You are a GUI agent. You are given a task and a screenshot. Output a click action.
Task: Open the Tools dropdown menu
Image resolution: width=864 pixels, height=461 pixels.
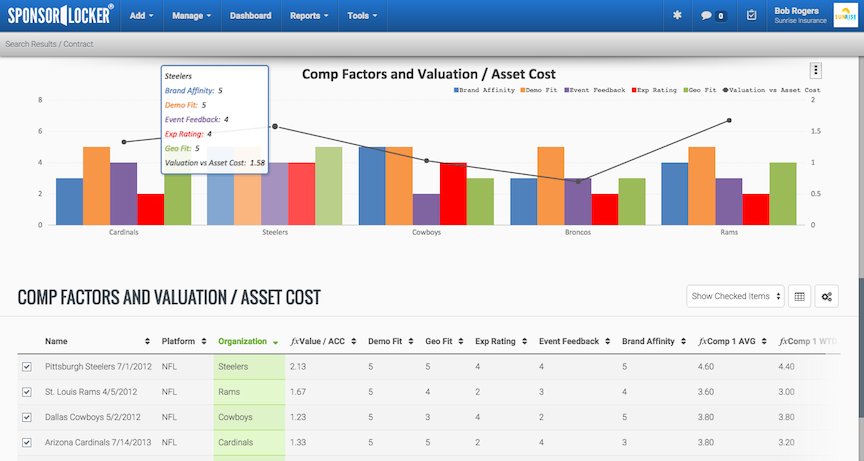point(362,15)
